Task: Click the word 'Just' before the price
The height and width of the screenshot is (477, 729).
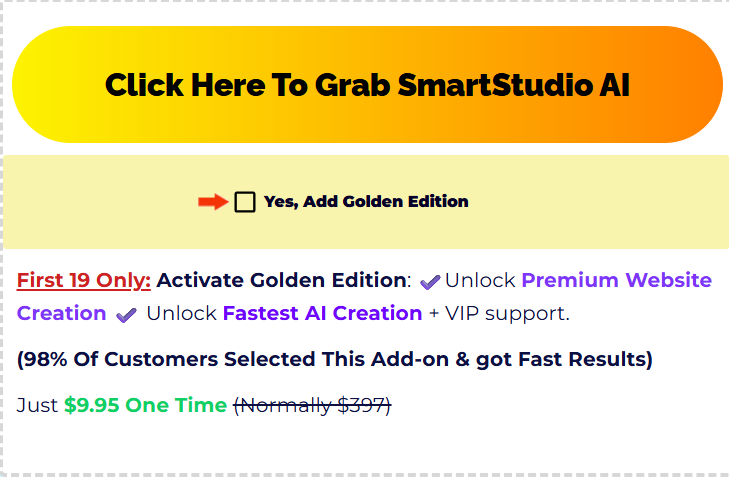Action: click(37, 405)
